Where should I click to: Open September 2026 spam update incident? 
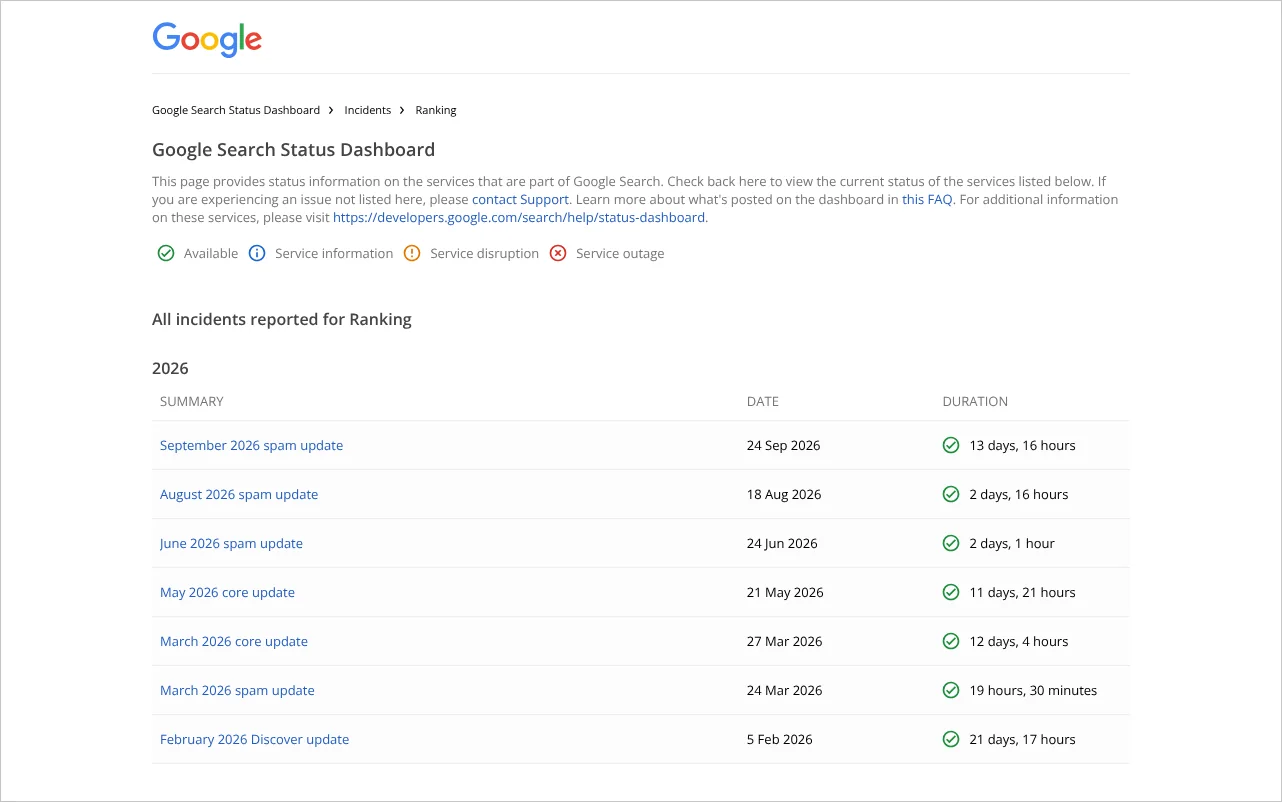(x=251, y=445)
